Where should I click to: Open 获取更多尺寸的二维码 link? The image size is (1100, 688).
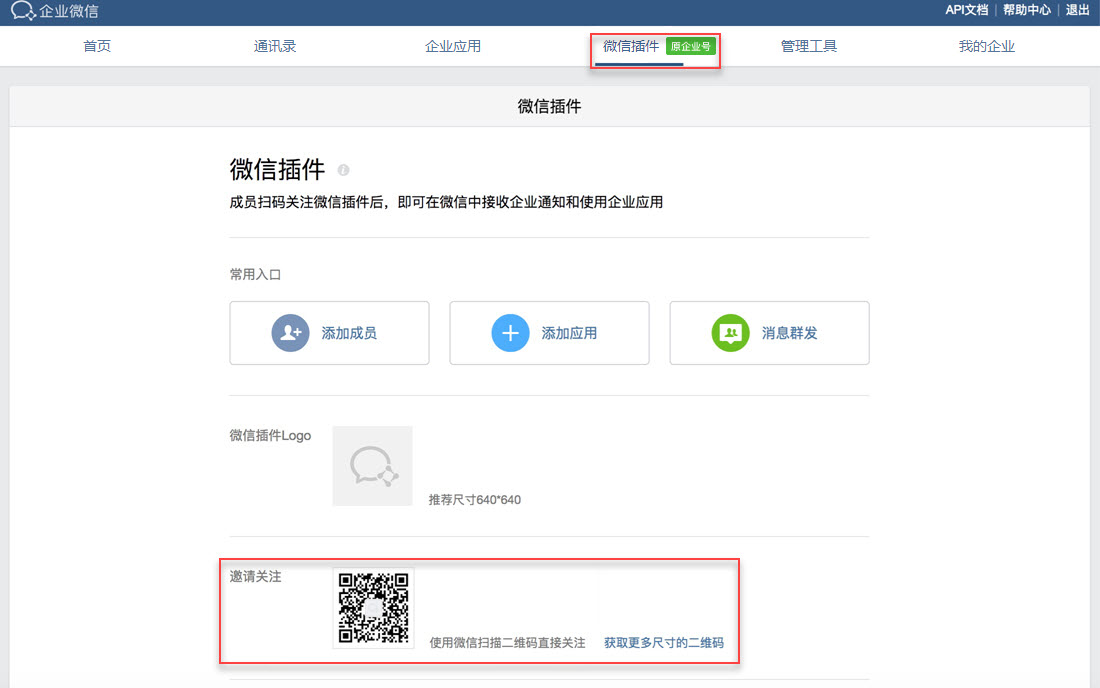[x=664, y=642]
